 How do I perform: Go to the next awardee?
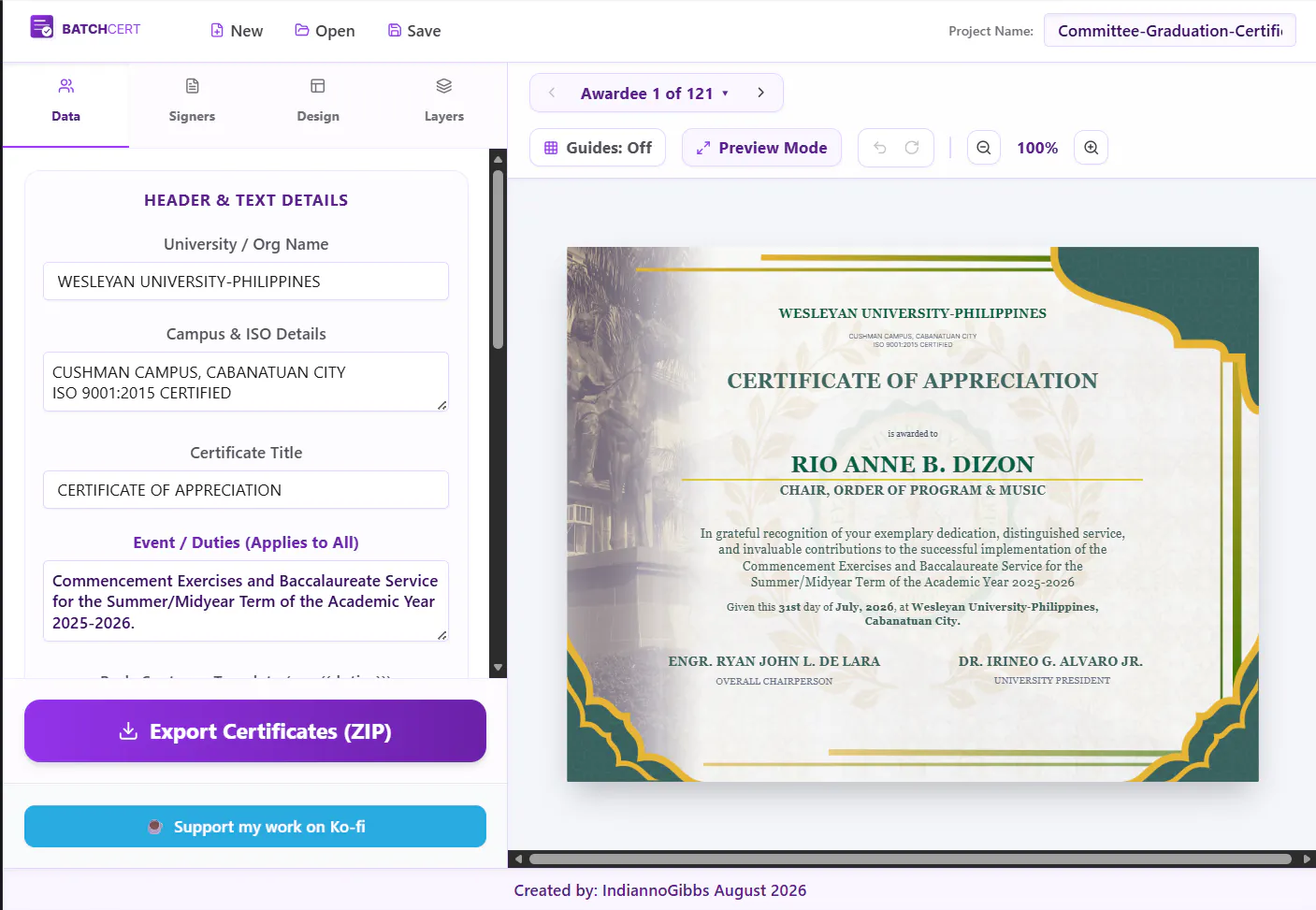761,93
